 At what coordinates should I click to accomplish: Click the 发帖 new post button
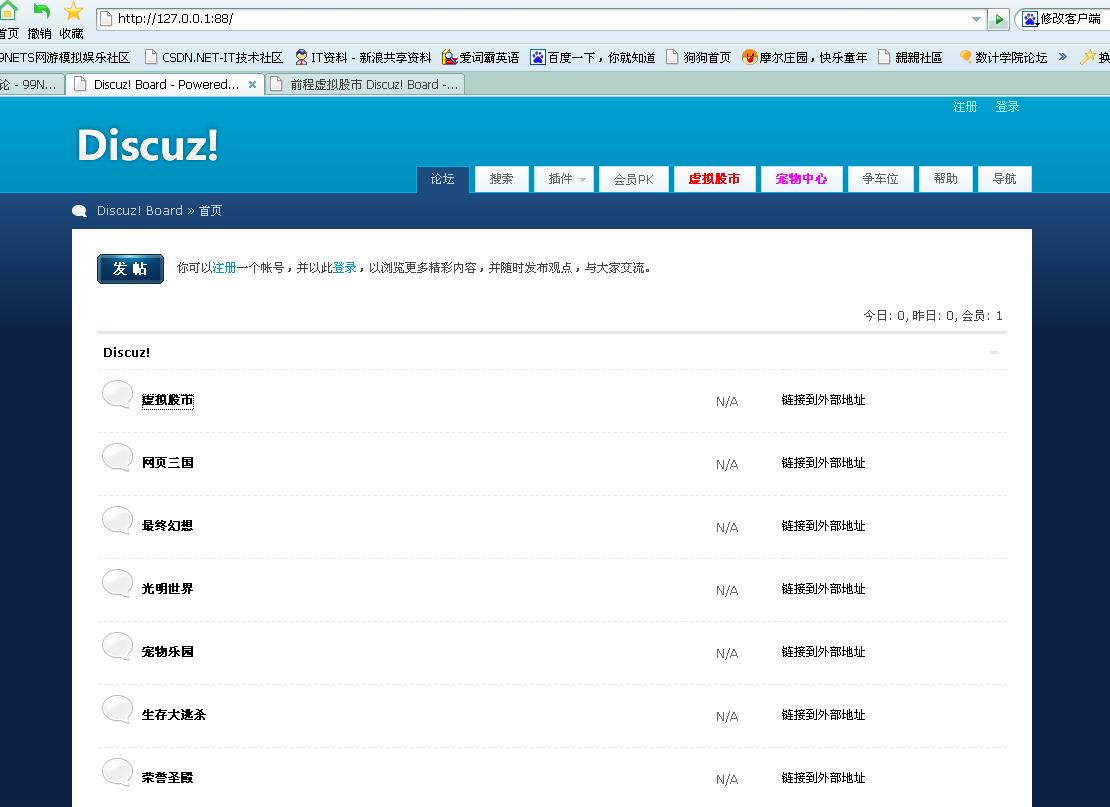pos(130,269)
